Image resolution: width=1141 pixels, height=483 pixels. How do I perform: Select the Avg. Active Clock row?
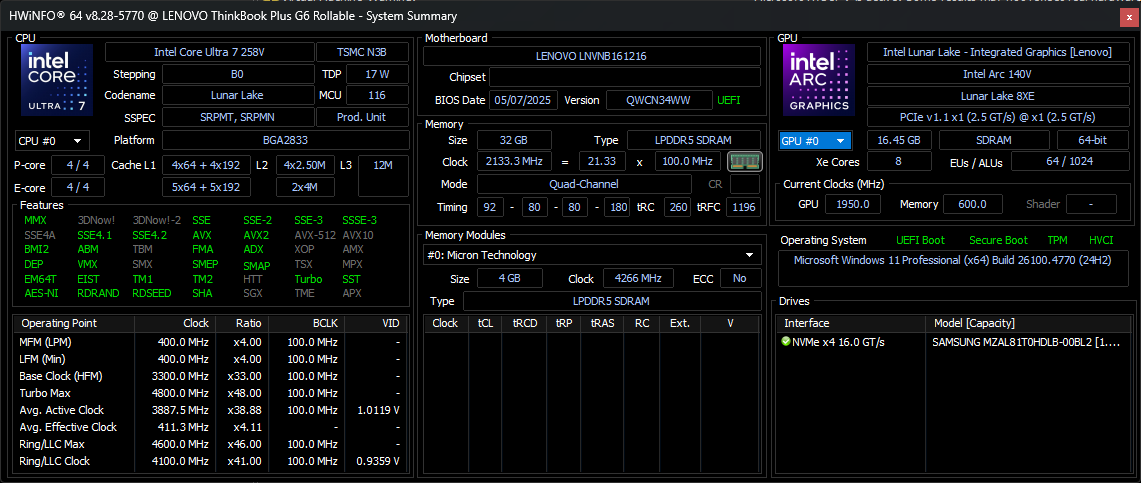pos(210,410)
